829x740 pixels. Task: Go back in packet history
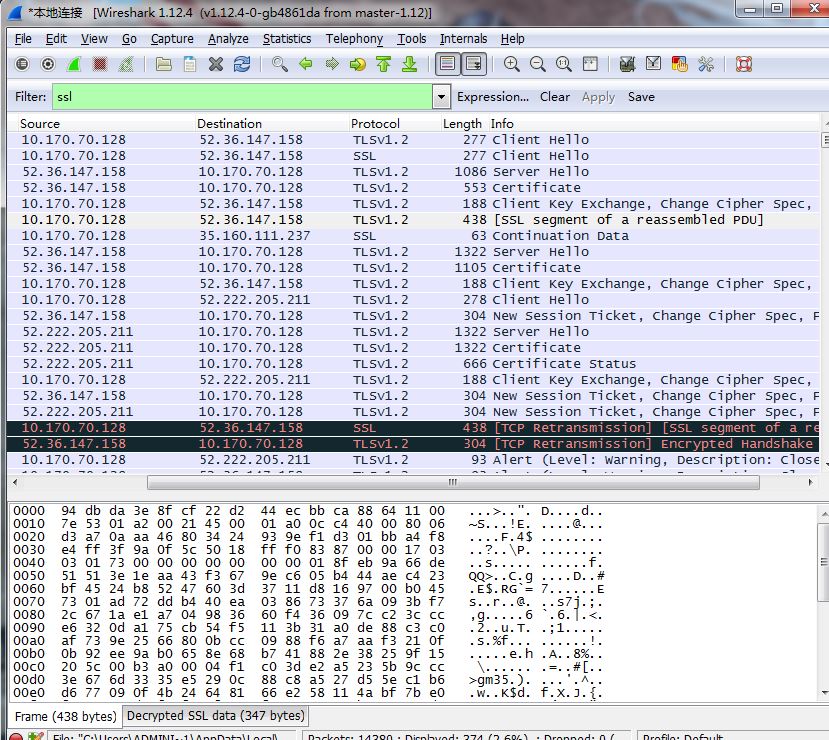[306, 64]
